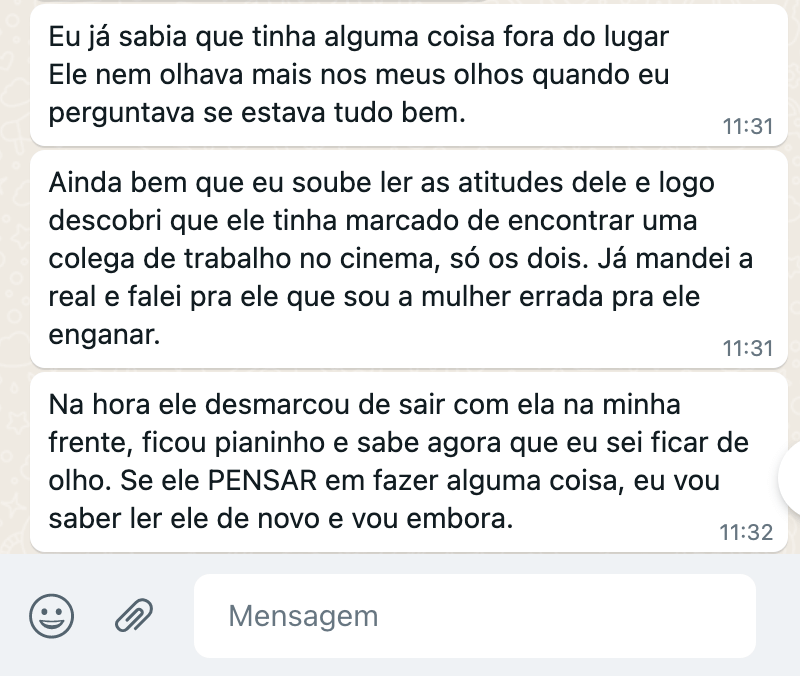
Task: Click the 11:32 timestamp
Action: click(746, 533)
